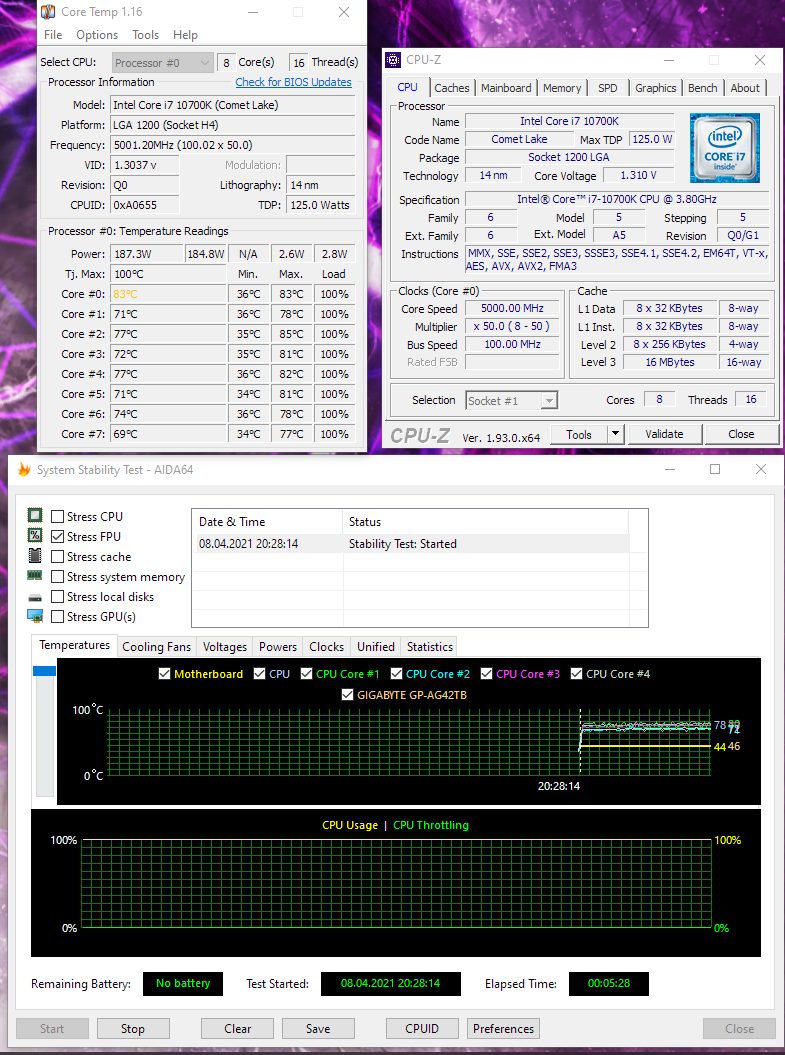Click the Elapsed Time 00:05:28 display
This screenshot has height=1055, width=785.
(609, 983)
